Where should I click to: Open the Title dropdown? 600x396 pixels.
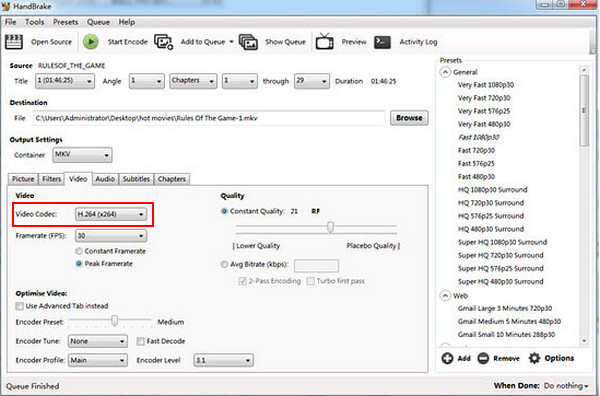pos(65,81)
